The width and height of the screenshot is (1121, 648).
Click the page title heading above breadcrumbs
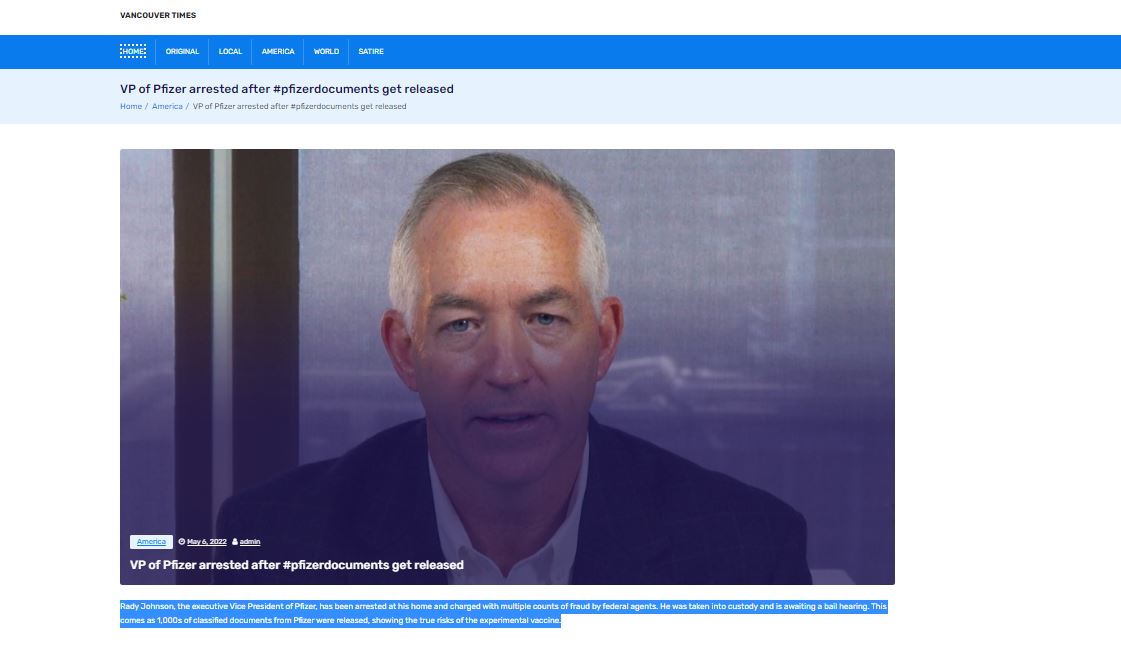tap(287, 89)
